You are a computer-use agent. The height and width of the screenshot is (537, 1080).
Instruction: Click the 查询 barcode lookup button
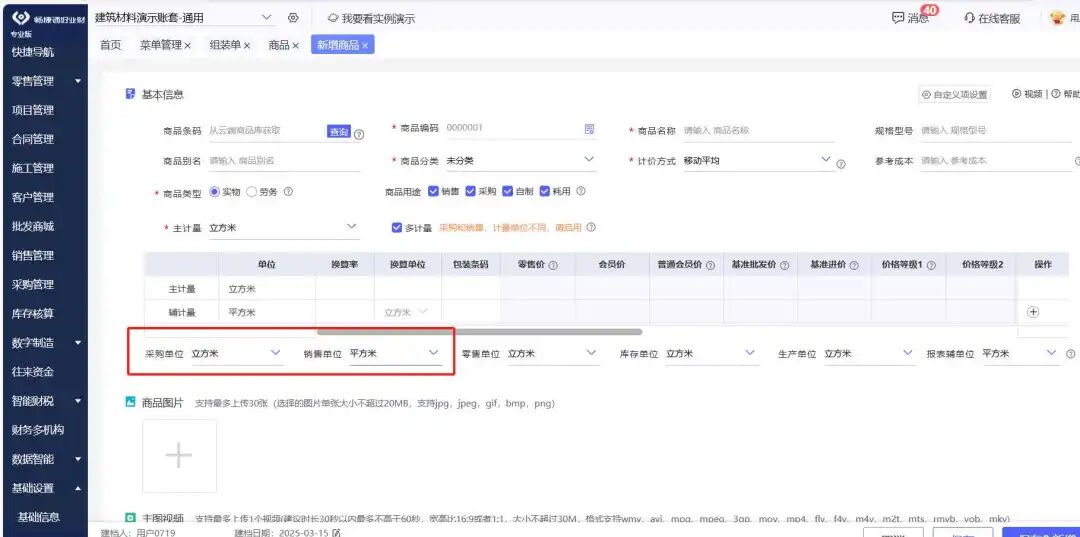click(x=339, y=131)
